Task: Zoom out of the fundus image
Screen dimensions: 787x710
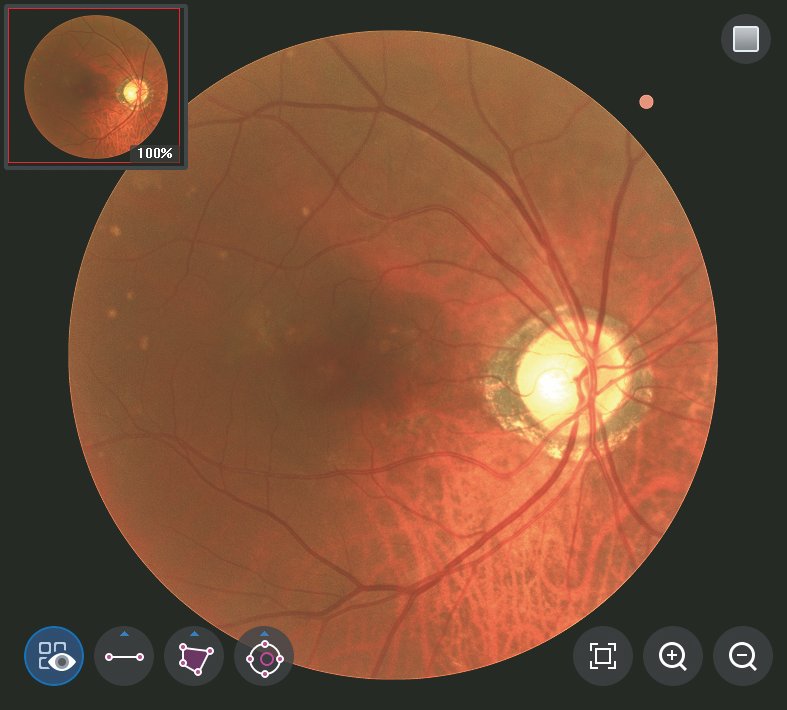Action: tap(743, 656)
